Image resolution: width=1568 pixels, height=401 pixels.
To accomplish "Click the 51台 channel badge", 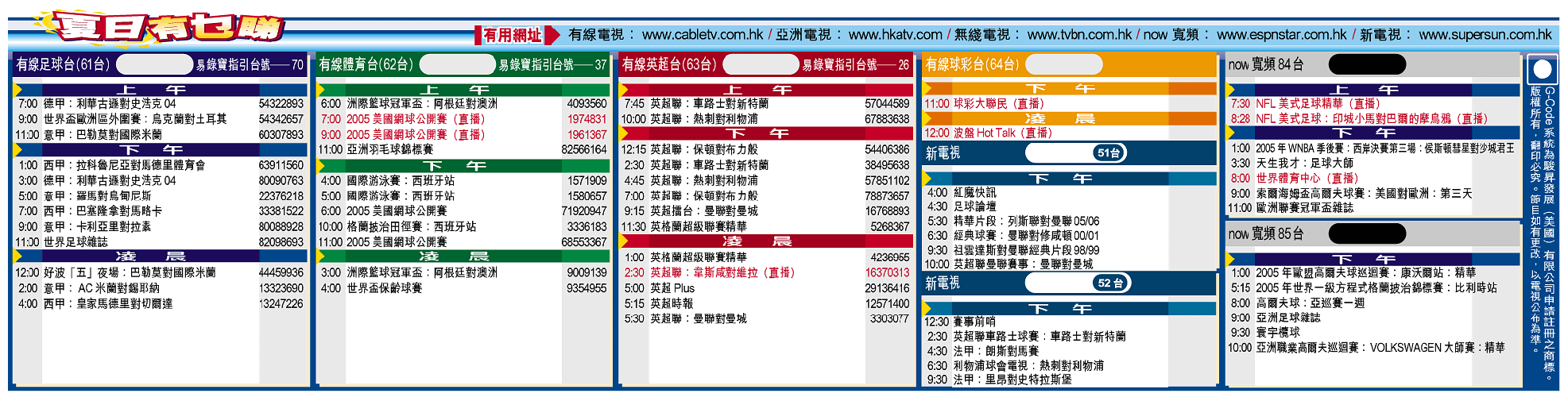I will tap(1108, 153).
